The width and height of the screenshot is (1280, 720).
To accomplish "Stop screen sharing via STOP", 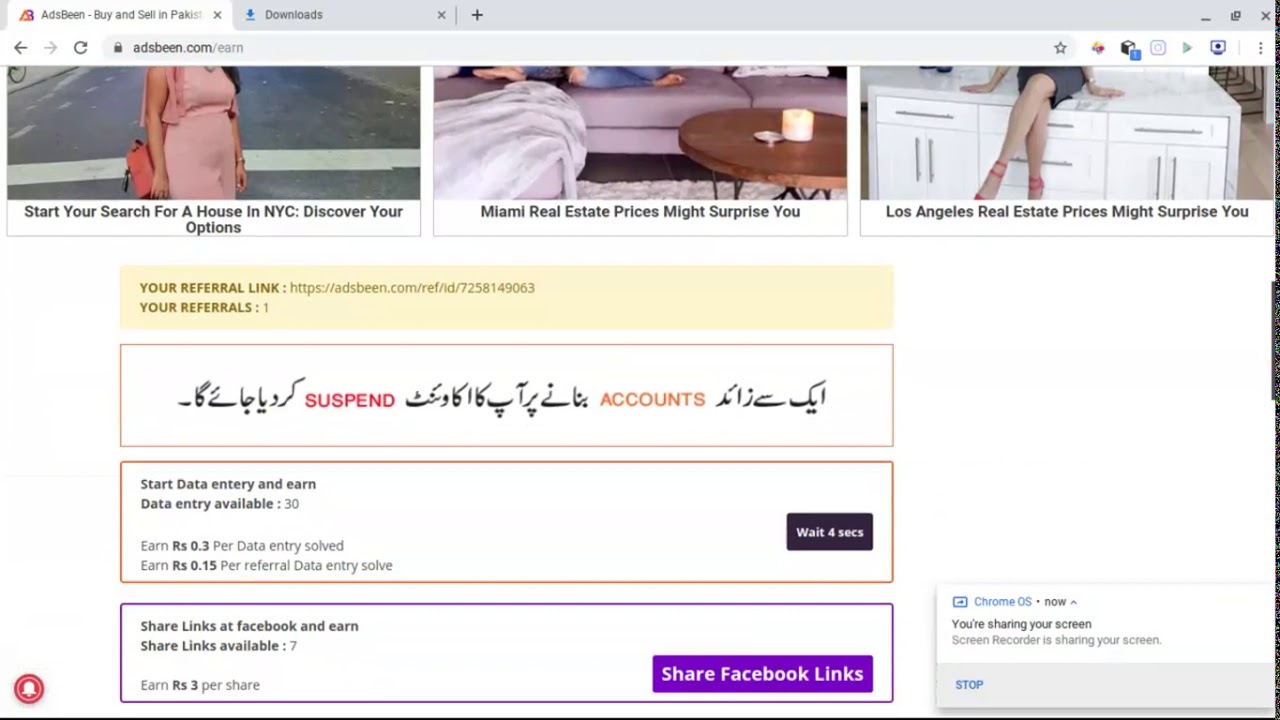I will (969, 685).
